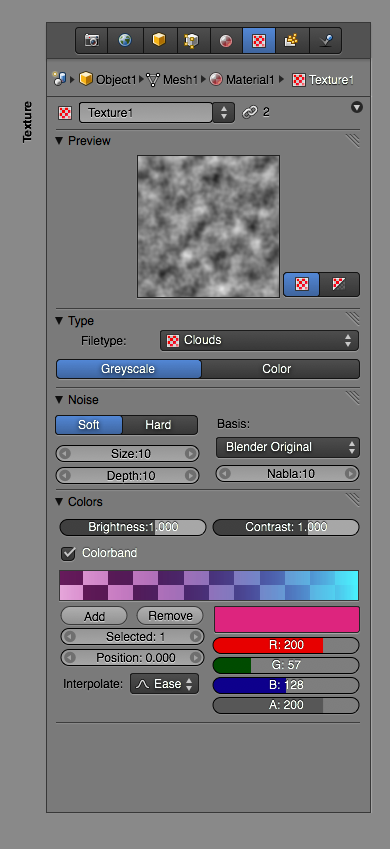
Task: Grab the Noise panel drag grip
Action: 353,398
